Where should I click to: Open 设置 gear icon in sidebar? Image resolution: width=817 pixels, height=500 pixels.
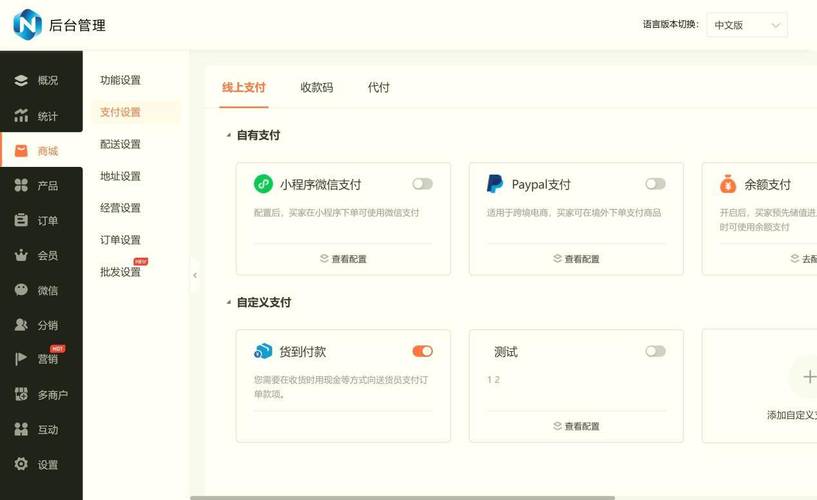pyautogui.click(x=21, y=464)
